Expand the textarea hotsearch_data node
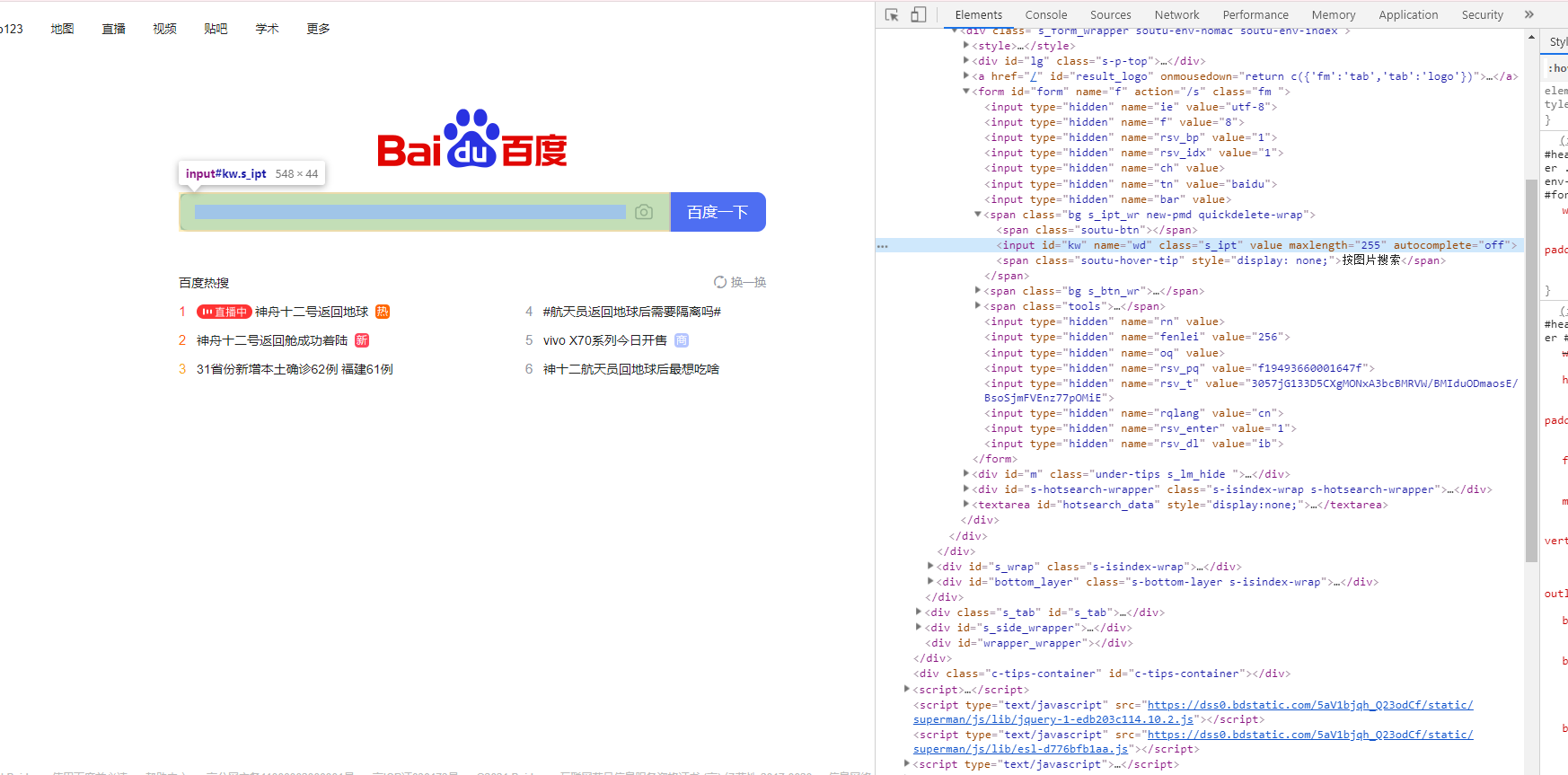This screenshot has width=1568, height=775. [966, 505]
